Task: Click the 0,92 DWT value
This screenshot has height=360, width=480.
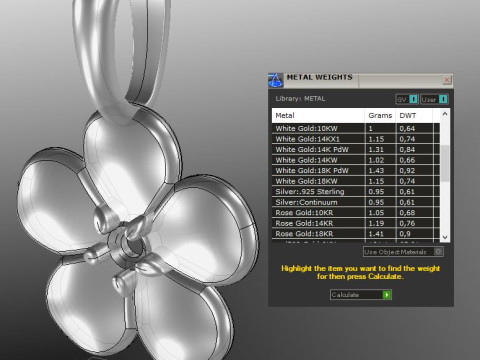Action: point(407,171)
